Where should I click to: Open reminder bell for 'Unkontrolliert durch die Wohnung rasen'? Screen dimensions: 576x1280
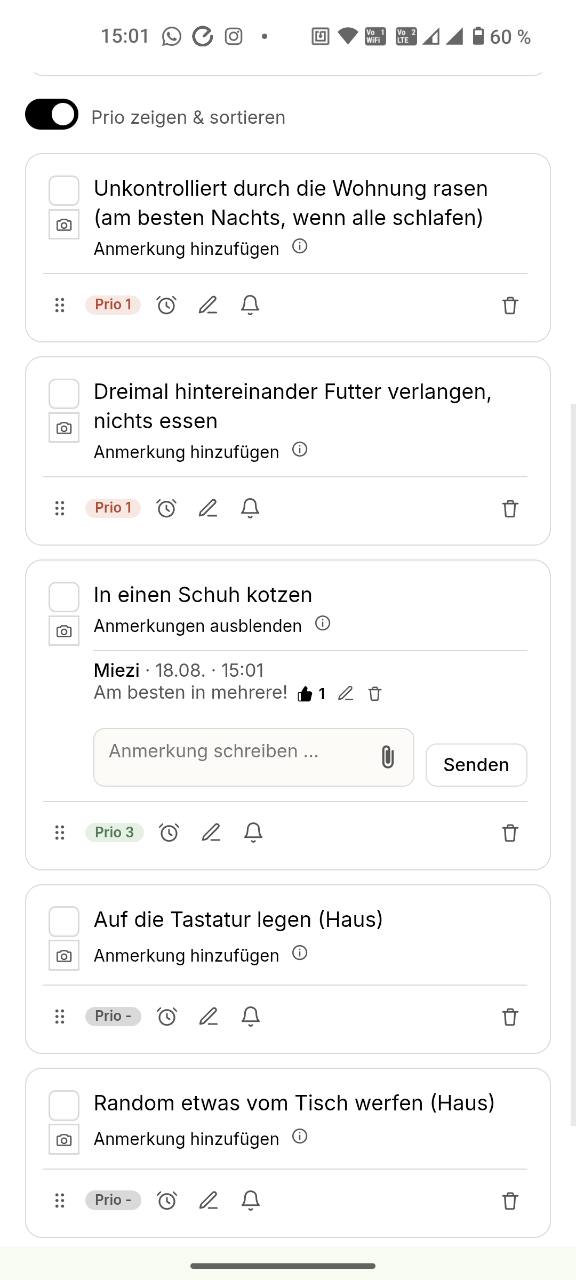click(250, 305)
